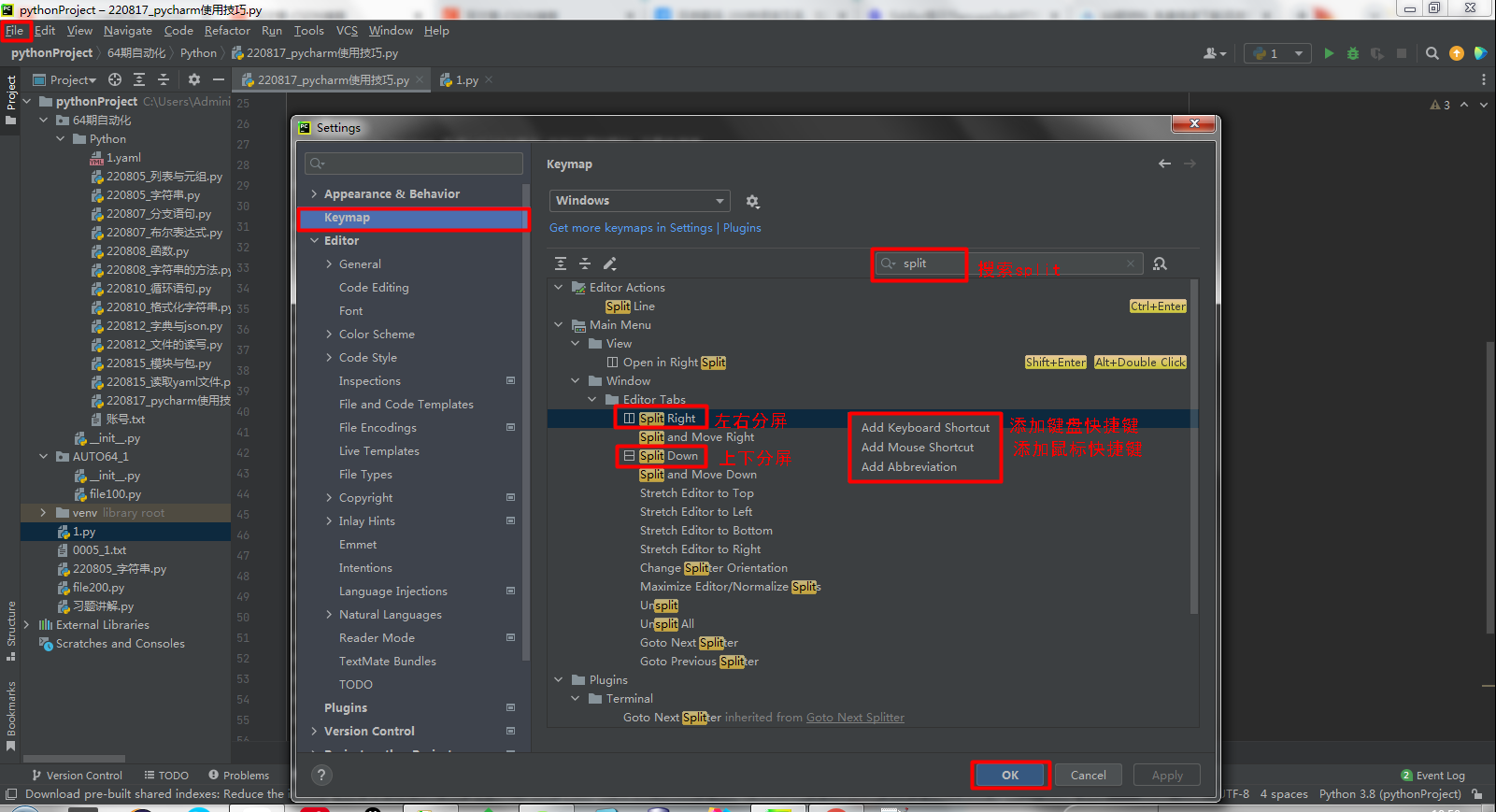1496x812 pixels.
Task: Click Expand All icon in Keymap toolbar
Action: [561, 264]
